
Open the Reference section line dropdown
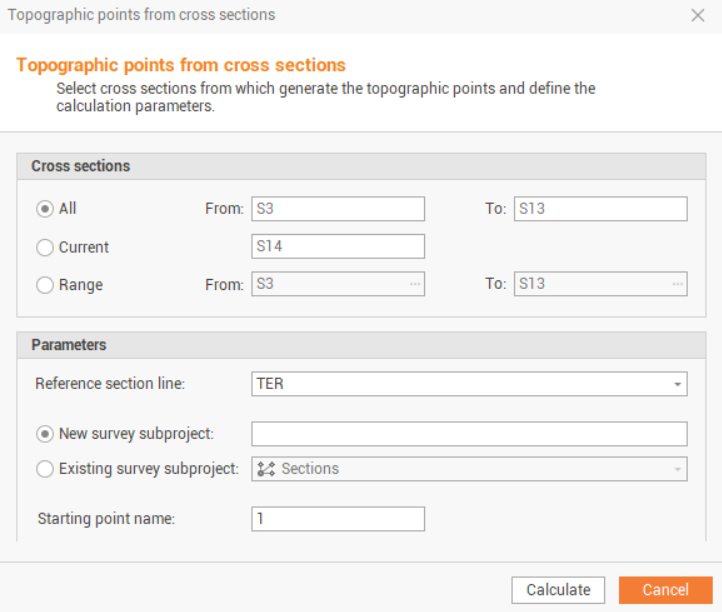677,384
